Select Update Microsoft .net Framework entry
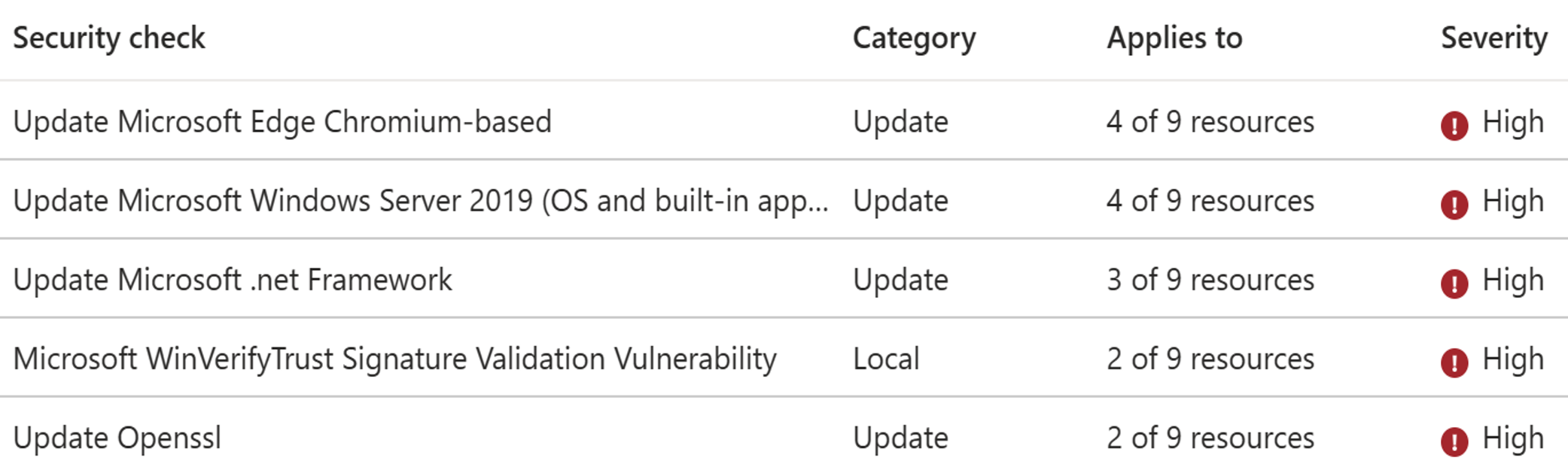The width and height of the screenshot is (1568, 473). tap(233, 280)
